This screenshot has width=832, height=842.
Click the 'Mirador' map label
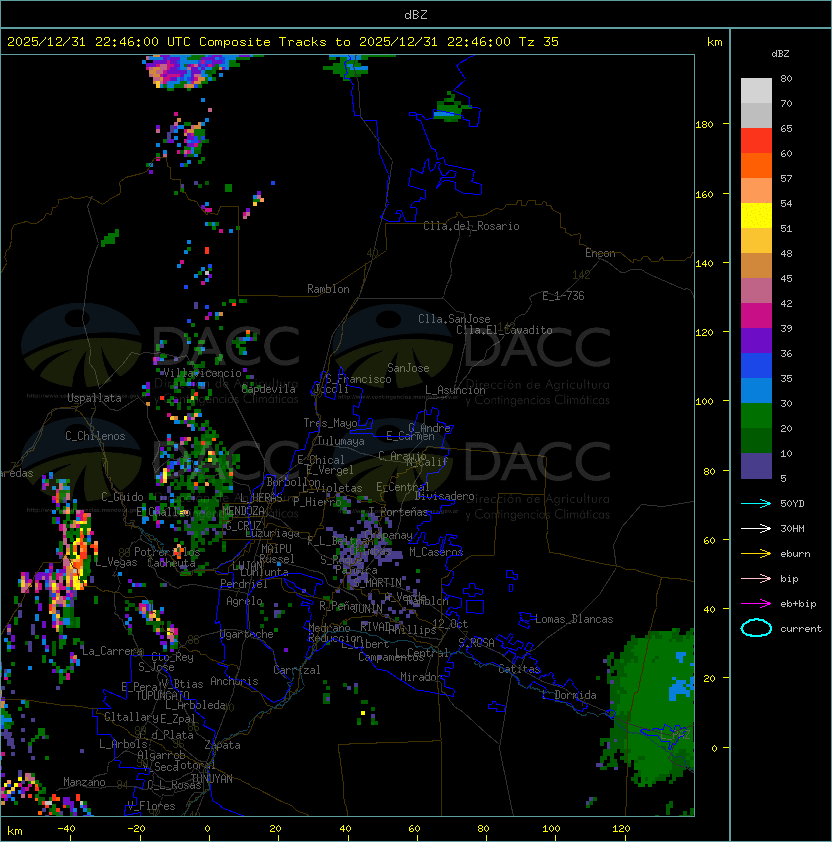pyautogui.click(x=421, y=677)
